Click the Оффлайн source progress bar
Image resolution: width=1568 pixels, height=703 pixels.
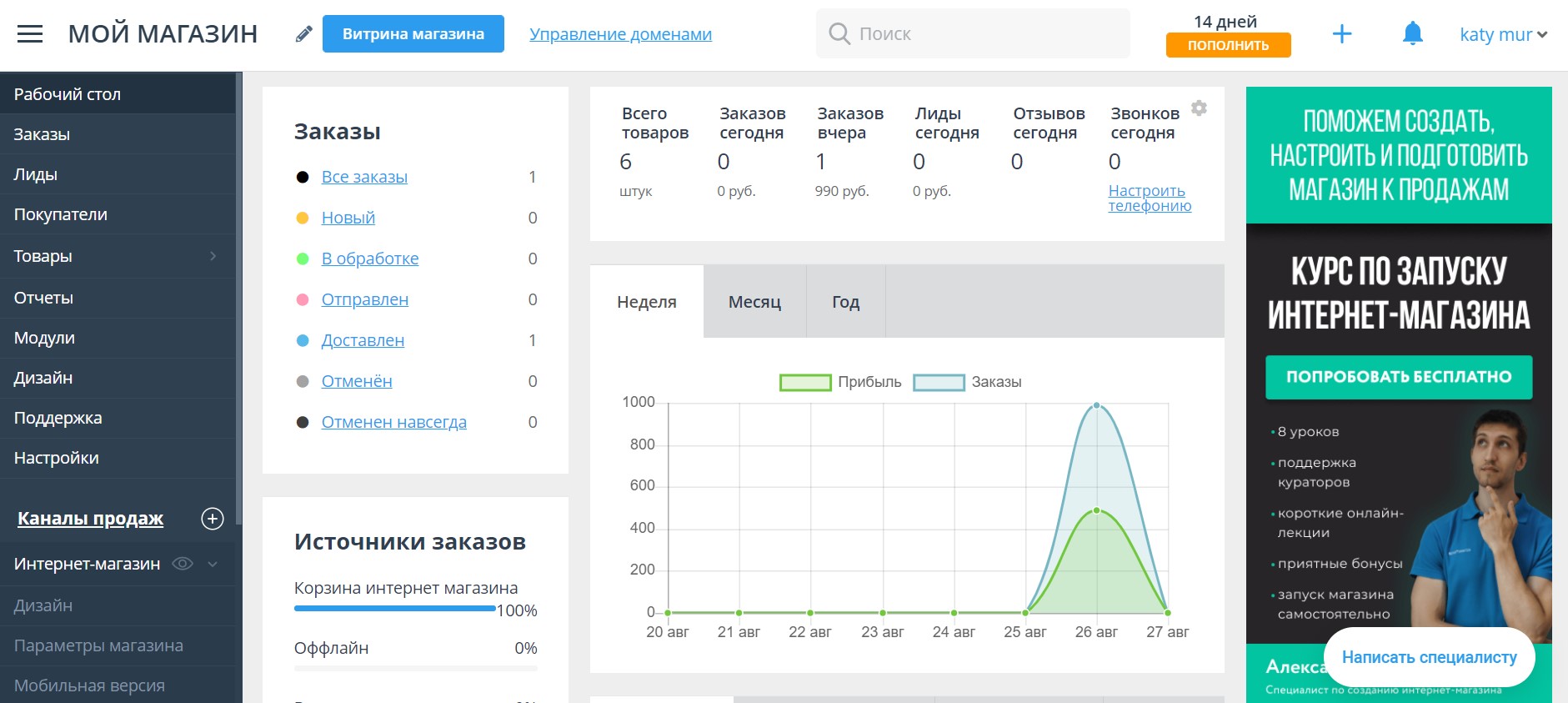click(416, 668)
